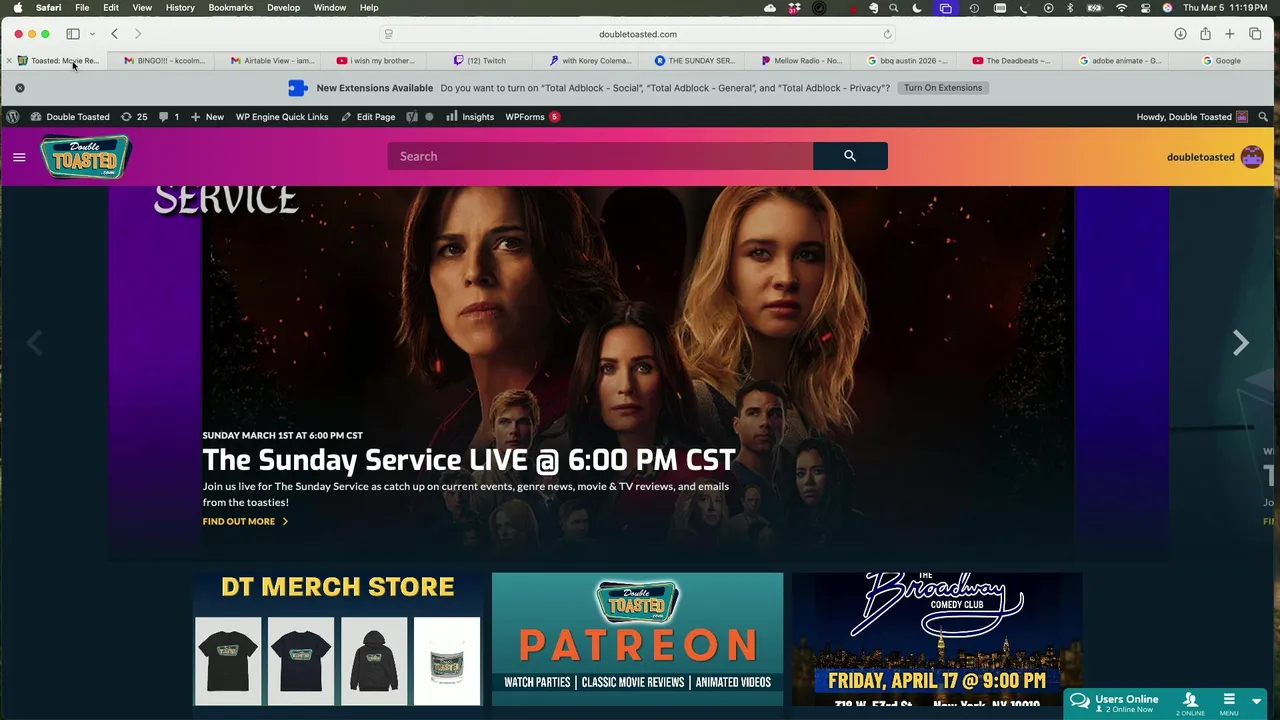
Task: Click the date and time Thu Mar 5
Action: [x=1226, y=8]
